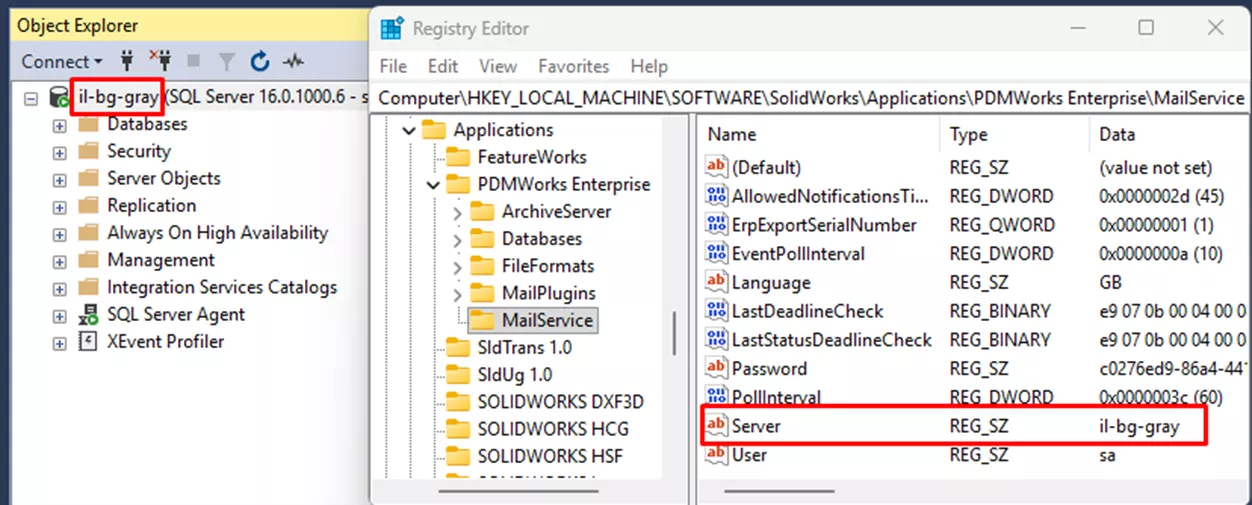Select the FeatureWorks registry key
Image resolution: width=1252 pixels, height=505 pixels.
[532, 157]
